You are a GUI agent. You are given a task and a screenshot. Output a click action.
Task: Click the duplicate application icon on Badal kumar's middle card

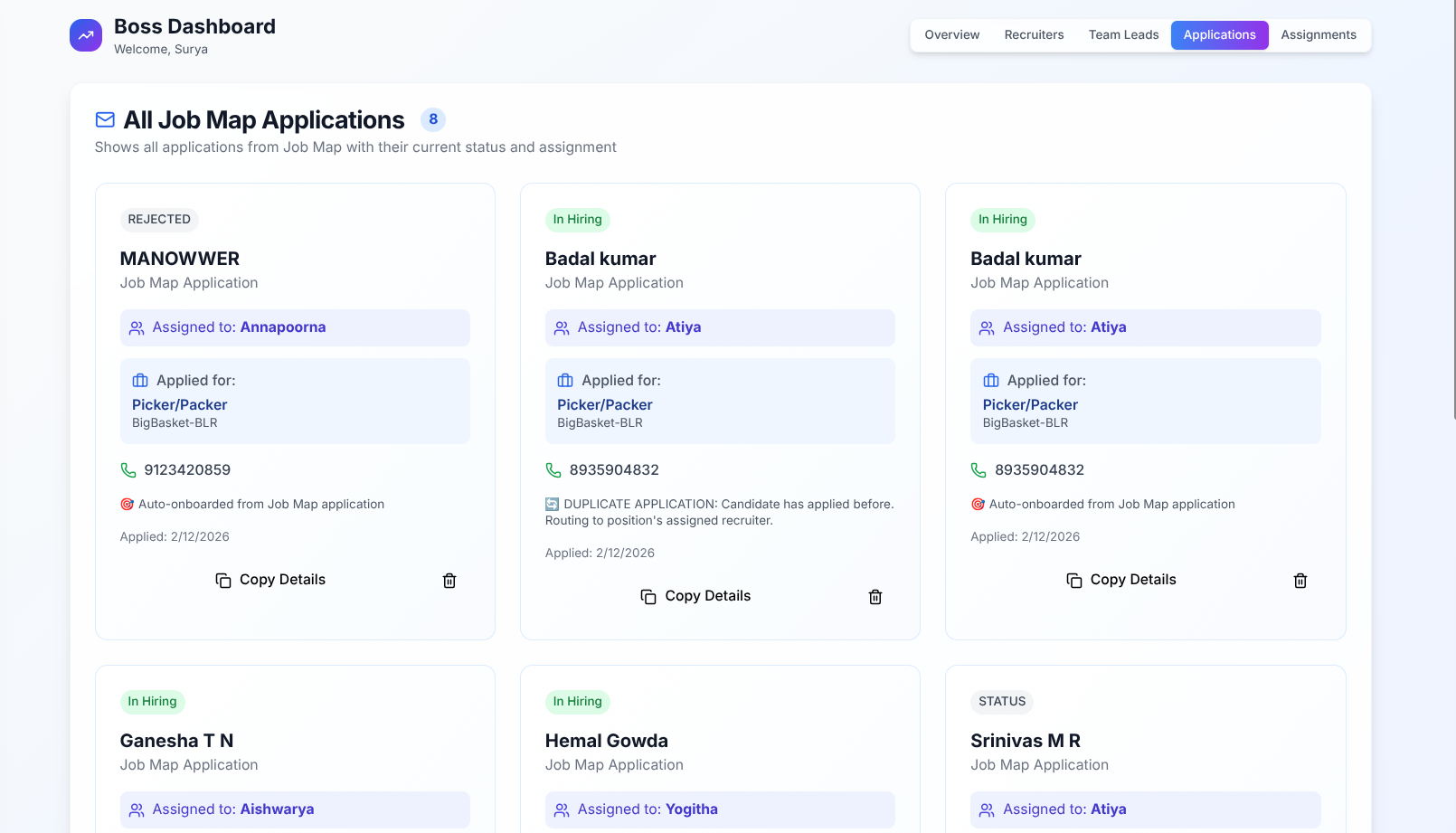coord(552,504)
